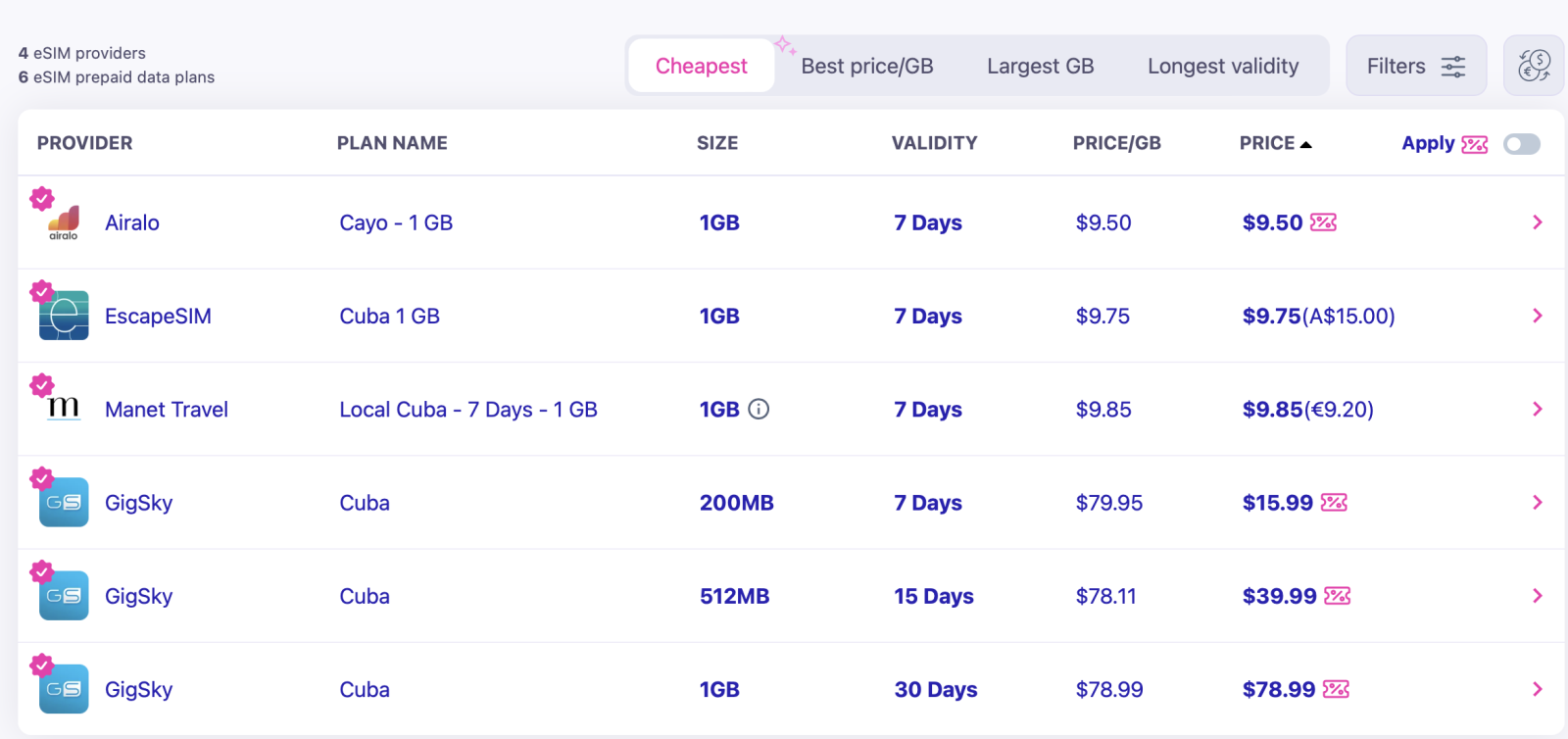Toggle the Apply promo codes switch
The height and width of the screenshot is (739, 1568).
1522,144
